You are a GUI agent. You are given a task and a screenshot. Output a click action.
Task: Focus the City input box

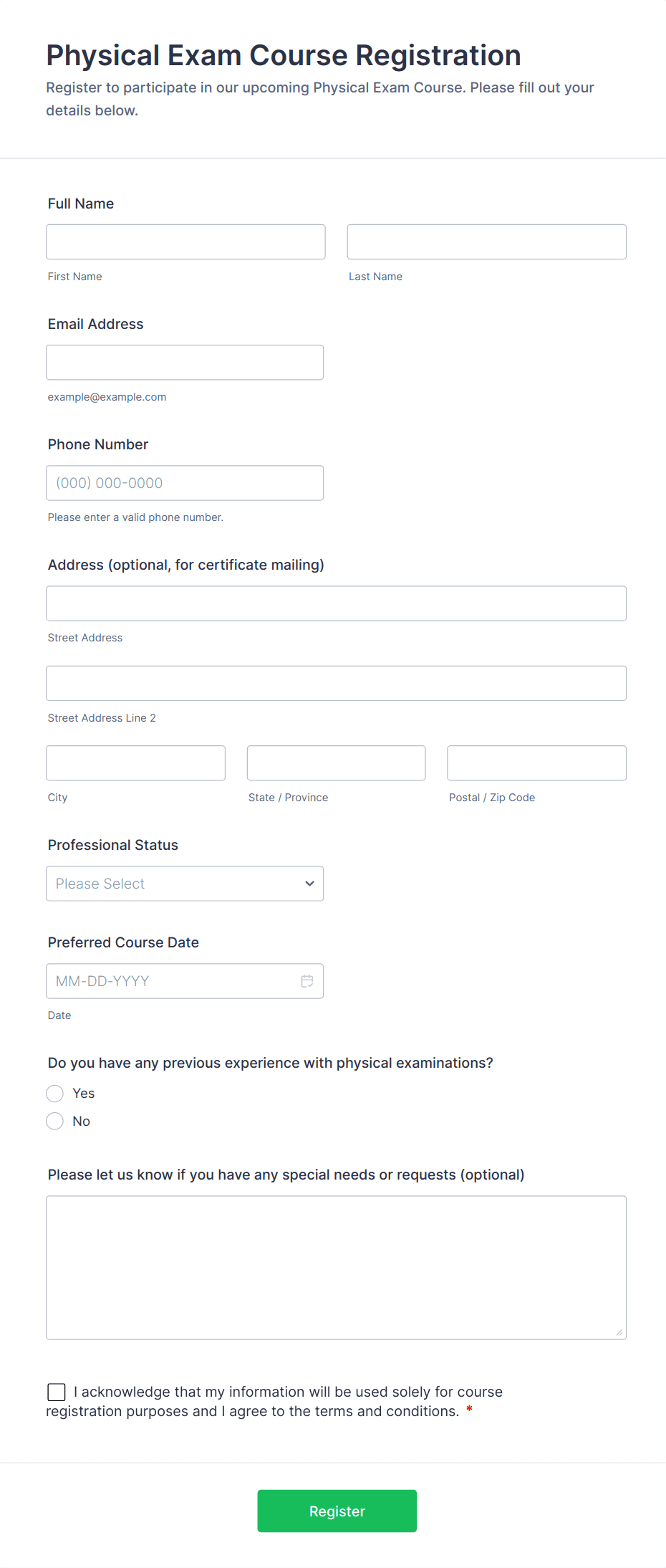(x=135, y=763)
